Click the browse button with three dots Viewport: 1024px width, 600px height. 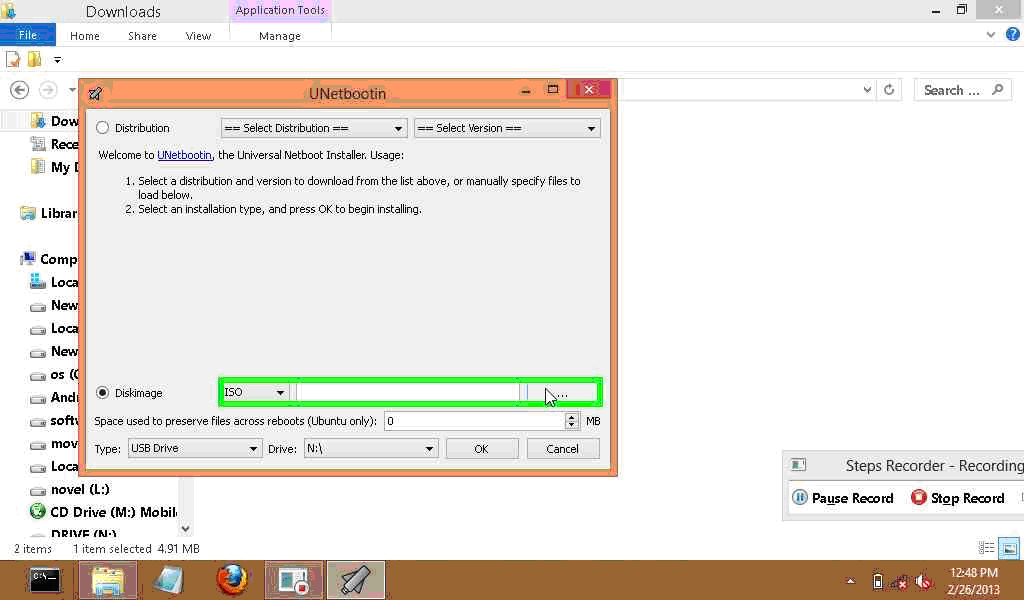click(562, 392)
